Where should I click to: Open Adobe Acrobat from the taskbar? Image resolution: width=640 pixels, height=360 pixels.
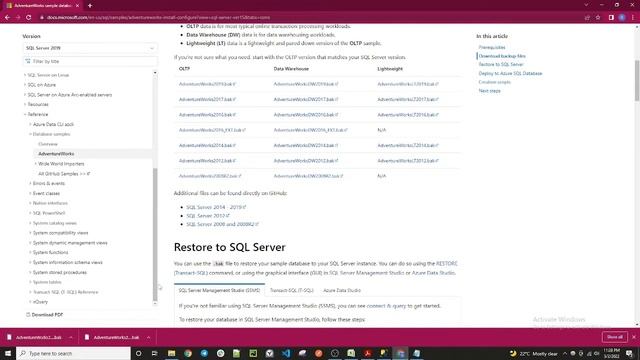point(367,353)
